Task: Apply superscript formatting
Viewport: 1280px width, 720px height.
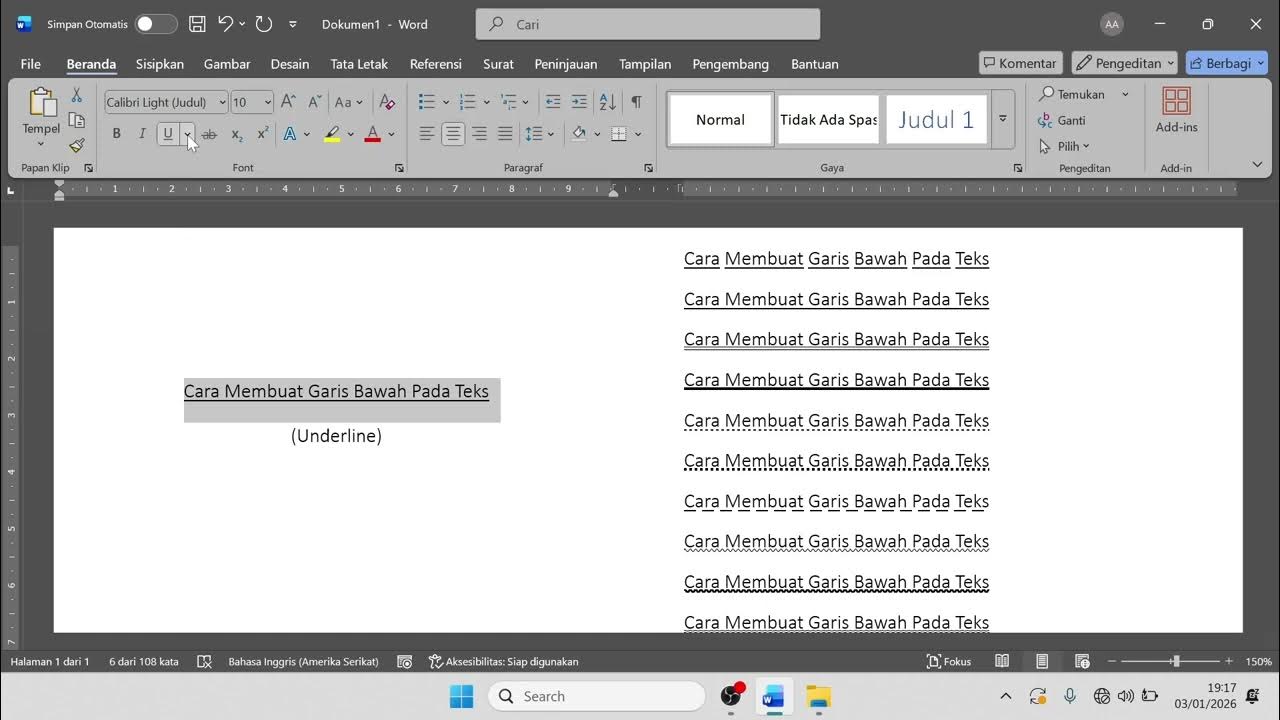Action: click(x=262, y=134)
